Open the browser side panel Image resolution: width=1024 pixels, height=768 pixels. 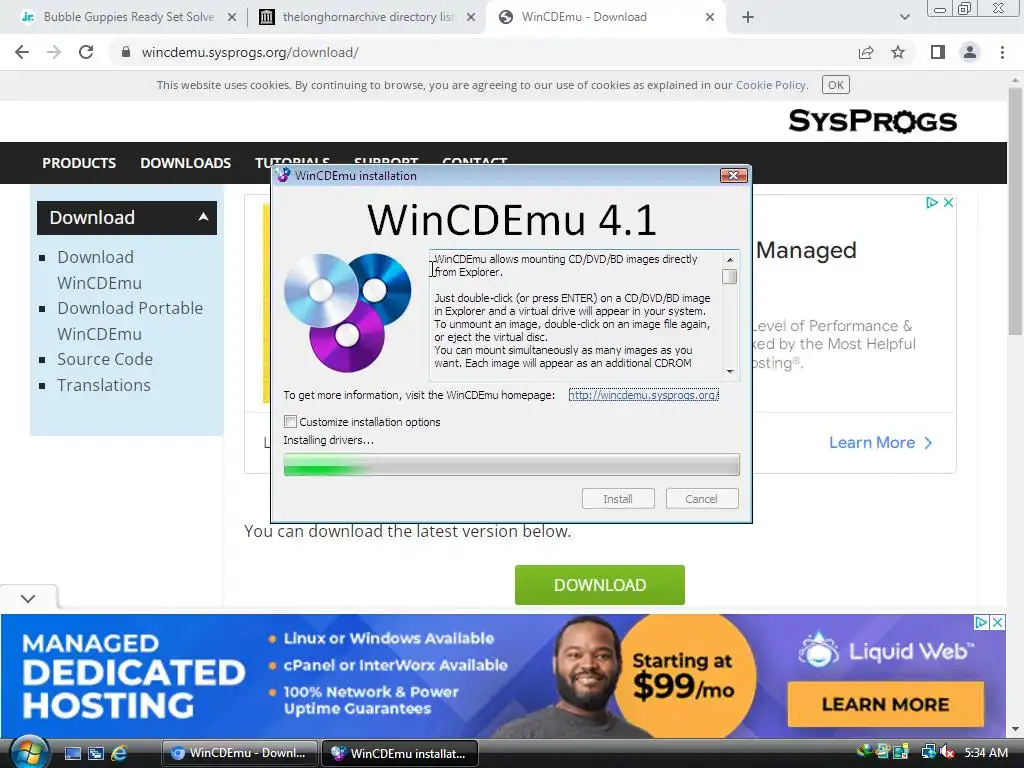coord(938,52)
